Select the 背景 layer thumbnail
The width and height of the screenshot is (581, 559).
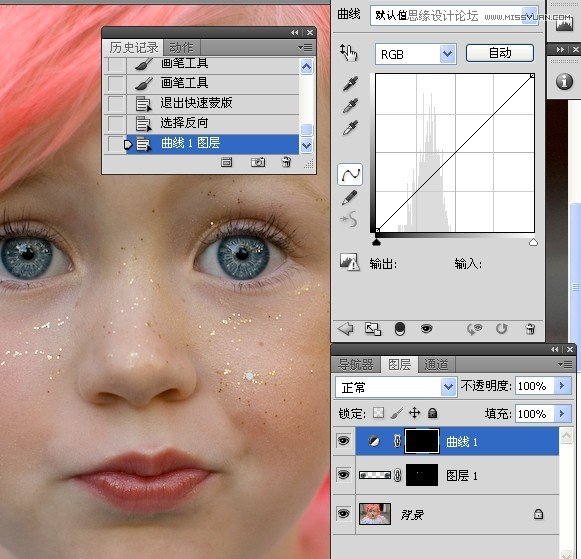tap(375, 513)
